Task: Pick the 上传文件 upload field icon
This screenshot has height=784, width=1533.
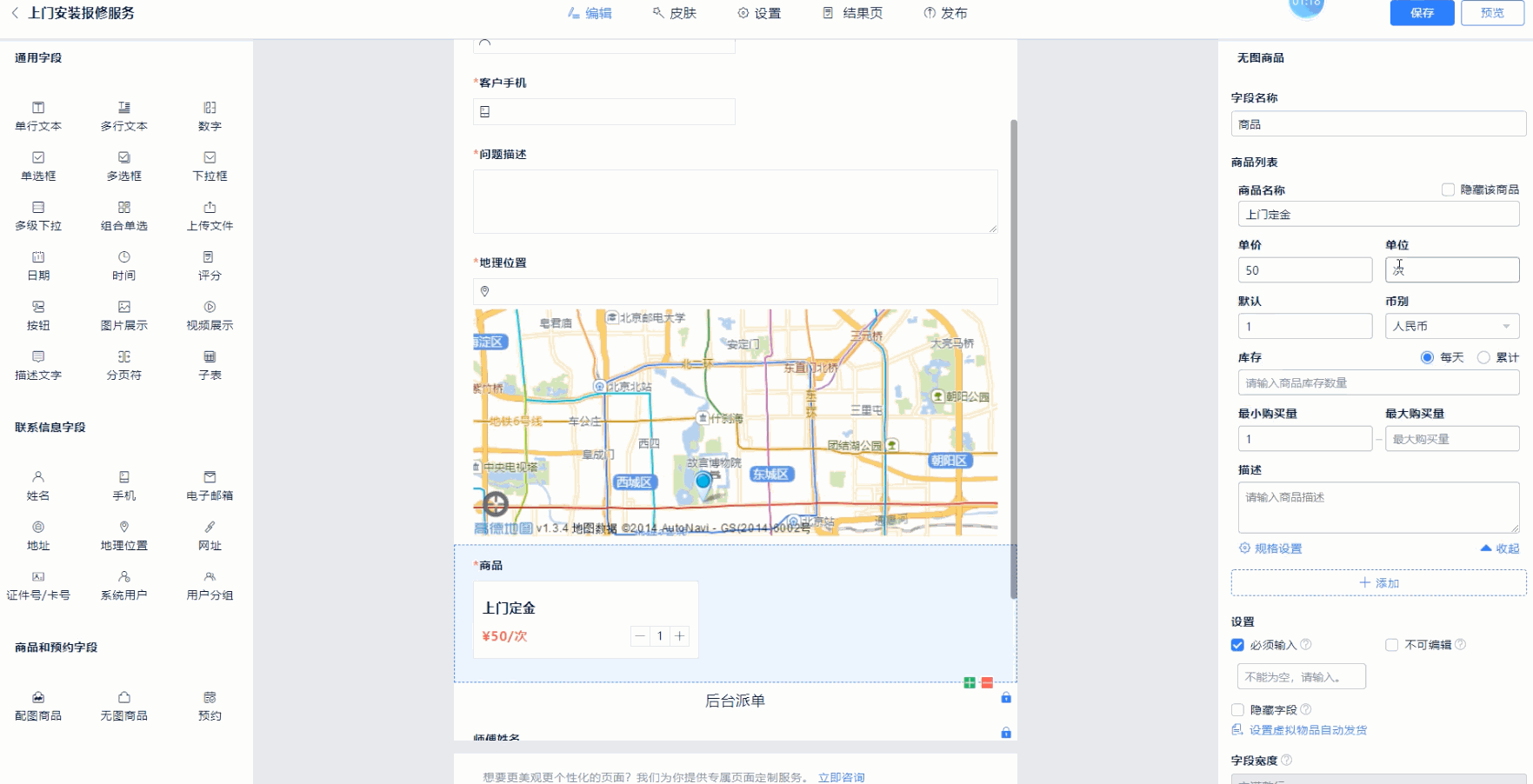Action: point(210,209)
